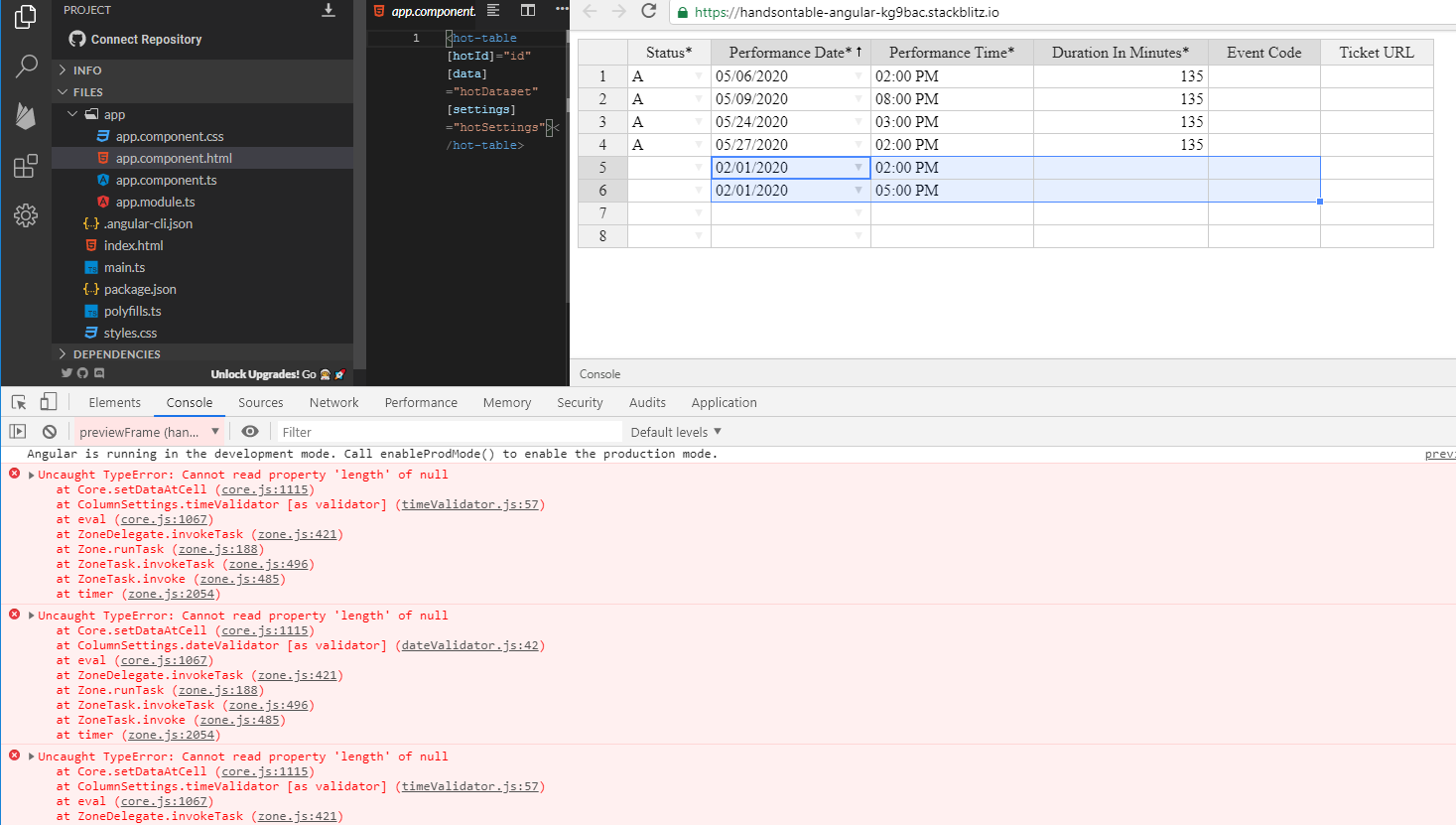Open timeValidator.js:57 link in first error
Screen dimensions: 1456x825
[x=470, y=504]
